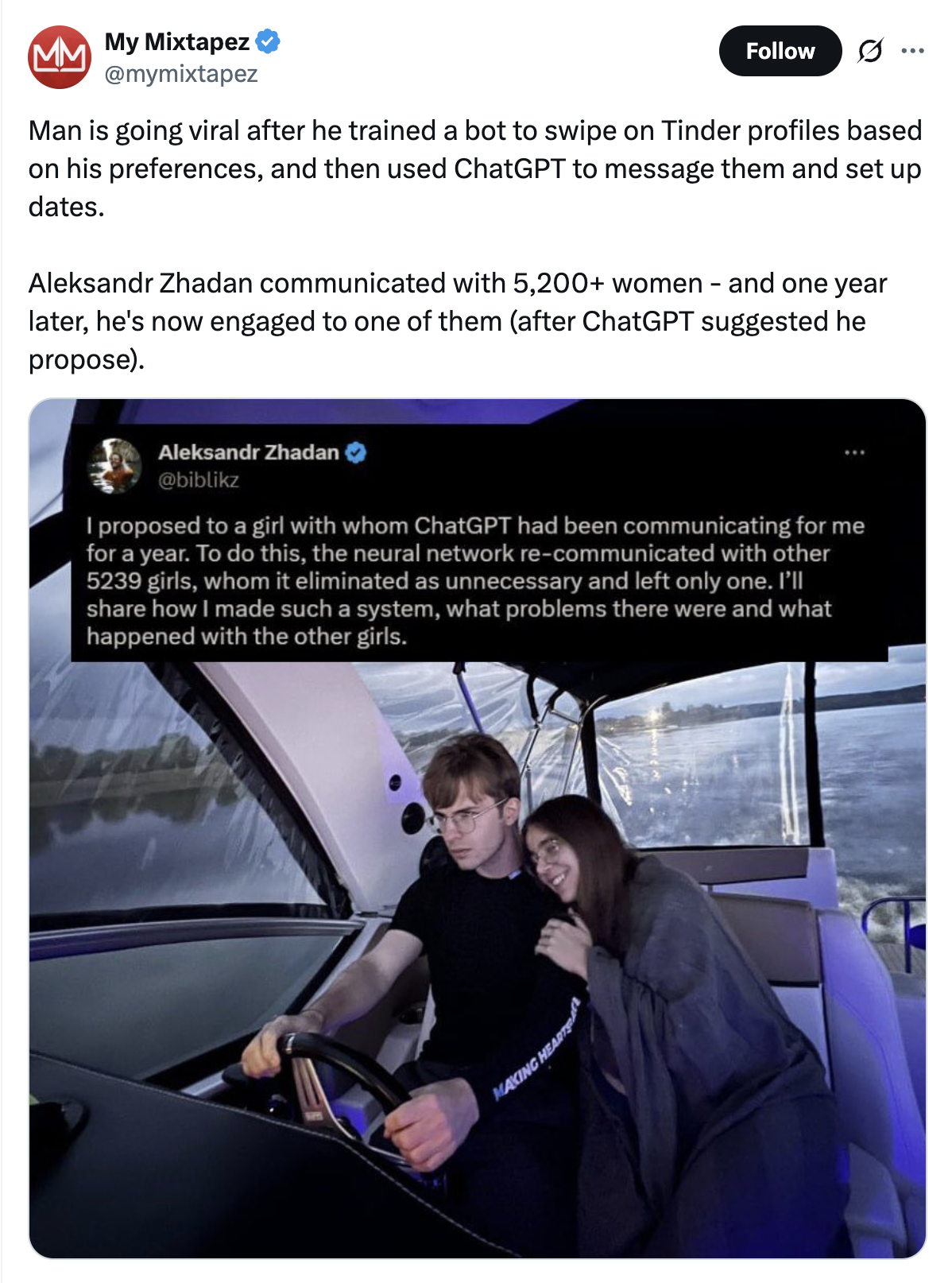The image size is (952, 1283).
Task: Click Aleksandr Zhadan's round profile picture in the image
Action: tap(114, 466)
